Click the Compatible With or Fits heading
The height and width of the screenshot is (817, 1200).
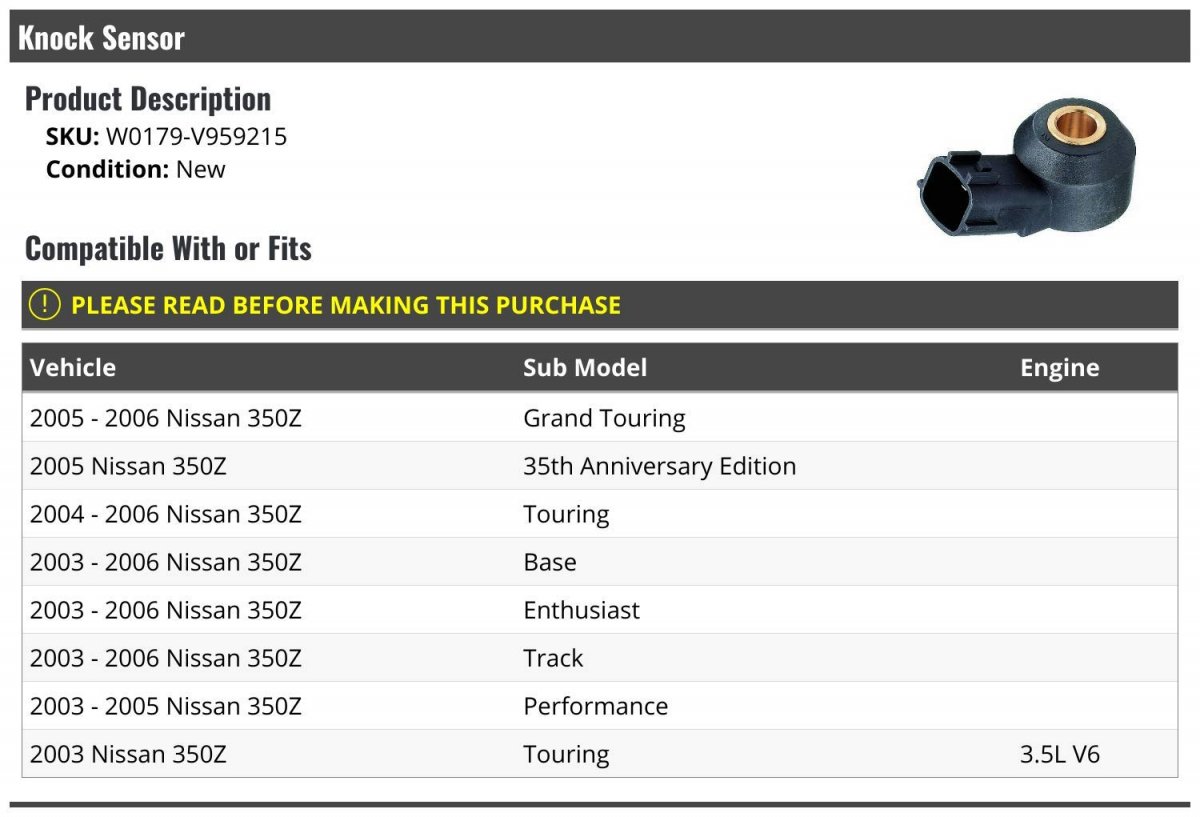(168, 248)
